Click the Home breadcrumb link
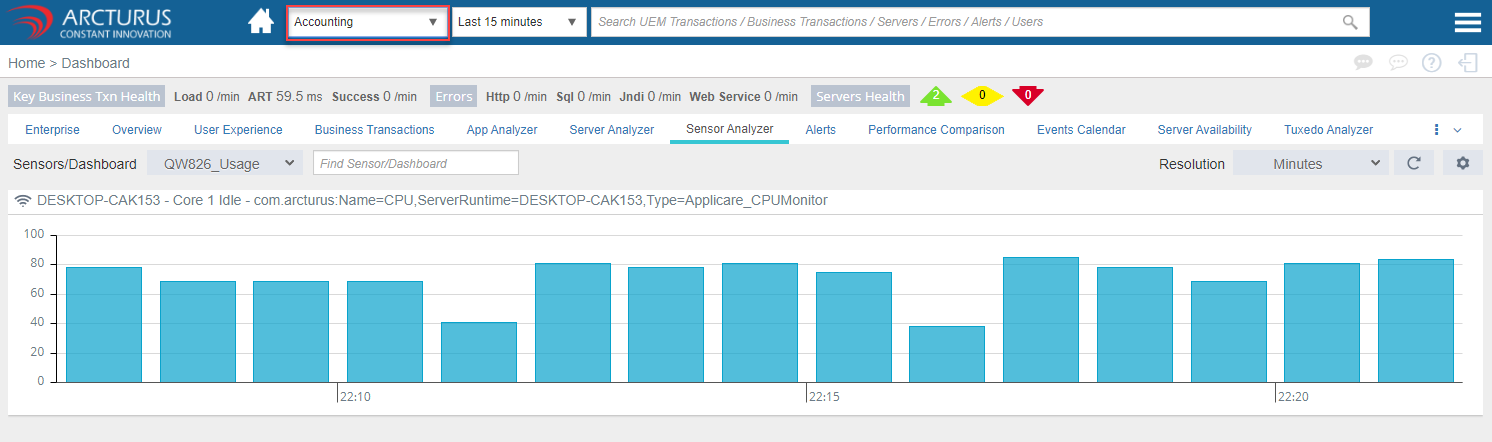 point(26,63)
